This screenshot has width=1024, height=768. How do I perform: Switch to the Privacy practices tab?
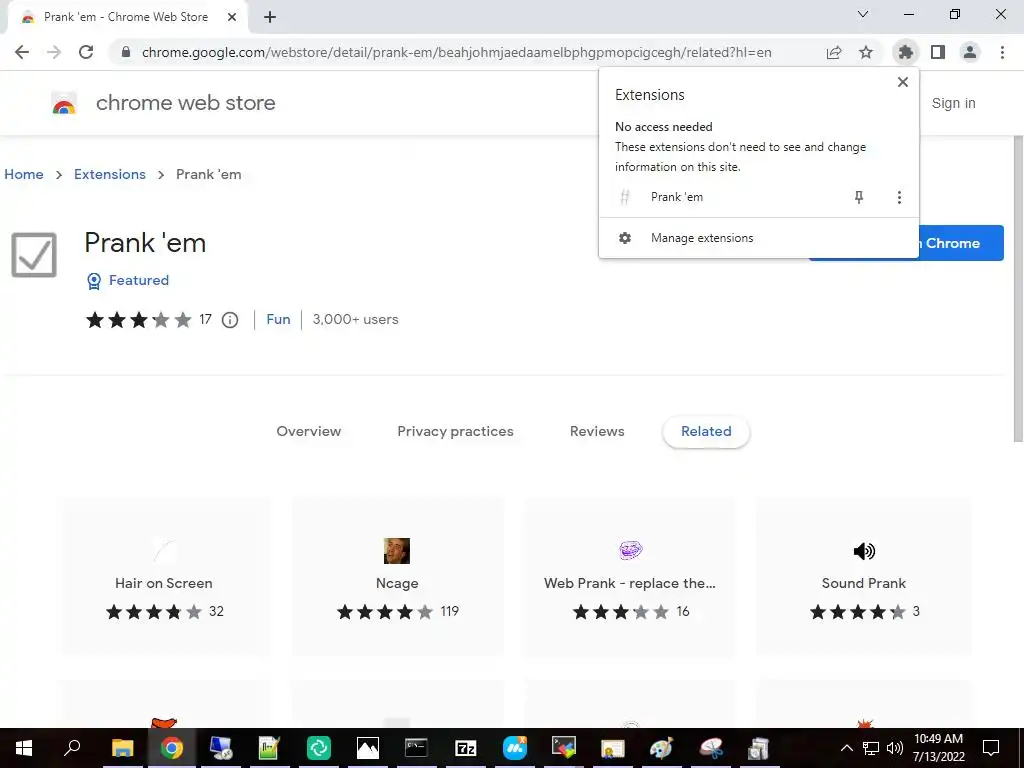coord(455,431)
